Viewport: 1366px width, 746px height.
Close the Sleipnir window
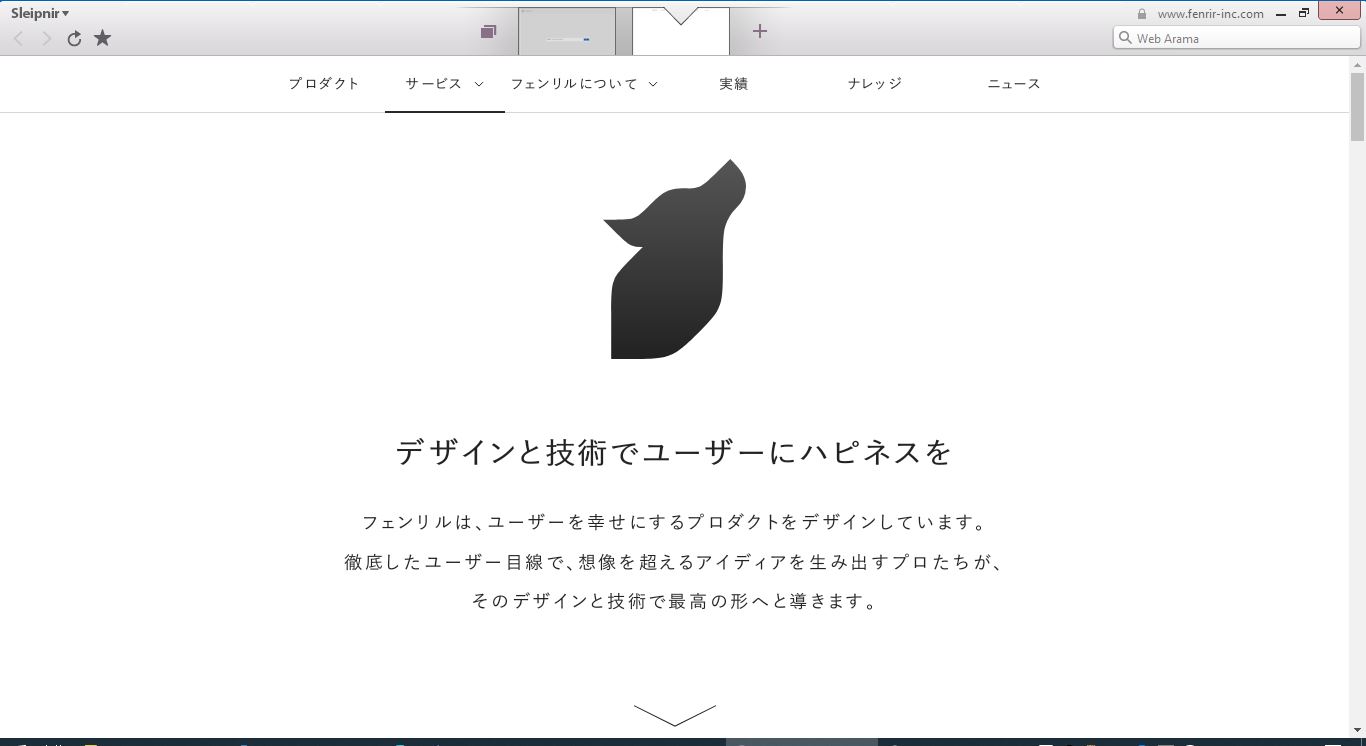coord(1341,11)
